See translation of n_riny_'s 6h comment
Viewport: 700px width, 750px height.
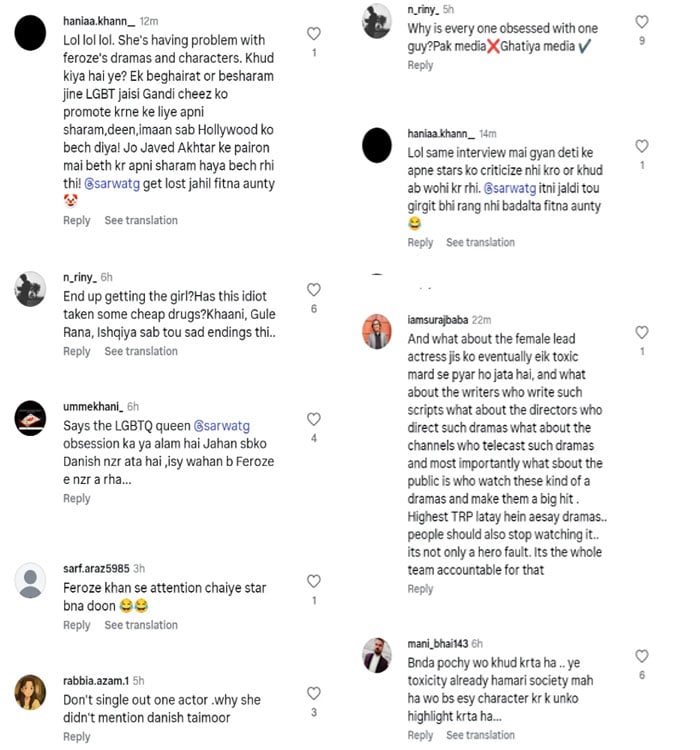[141, 351]
